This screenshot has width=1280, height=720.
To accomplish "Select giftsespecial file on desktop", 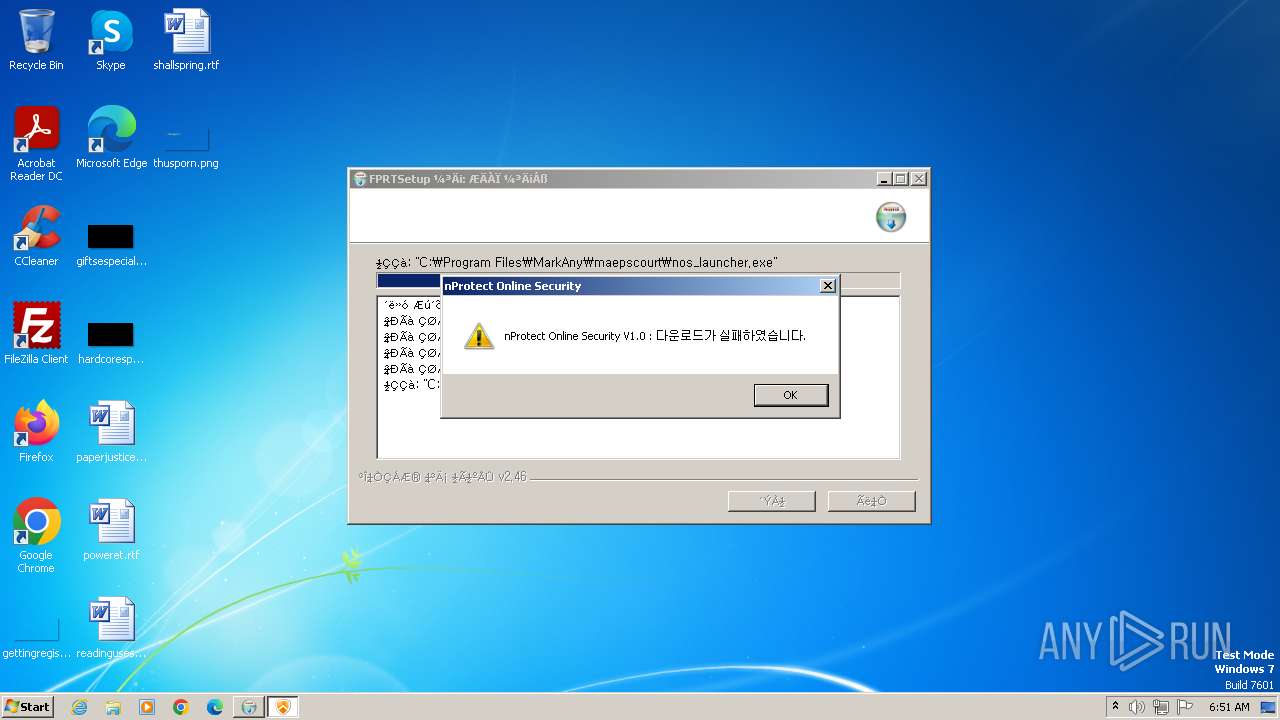I will tap(111, 245).
